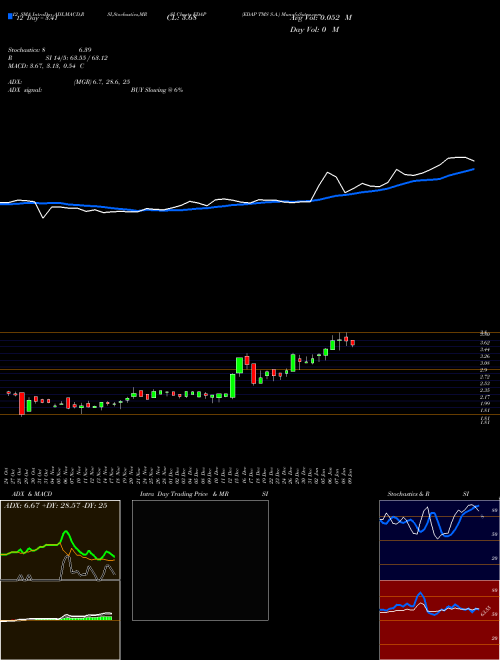Select the 'Day Vol: 0 M' text
This screenshot has height=660, width=500.
(314, 30)
